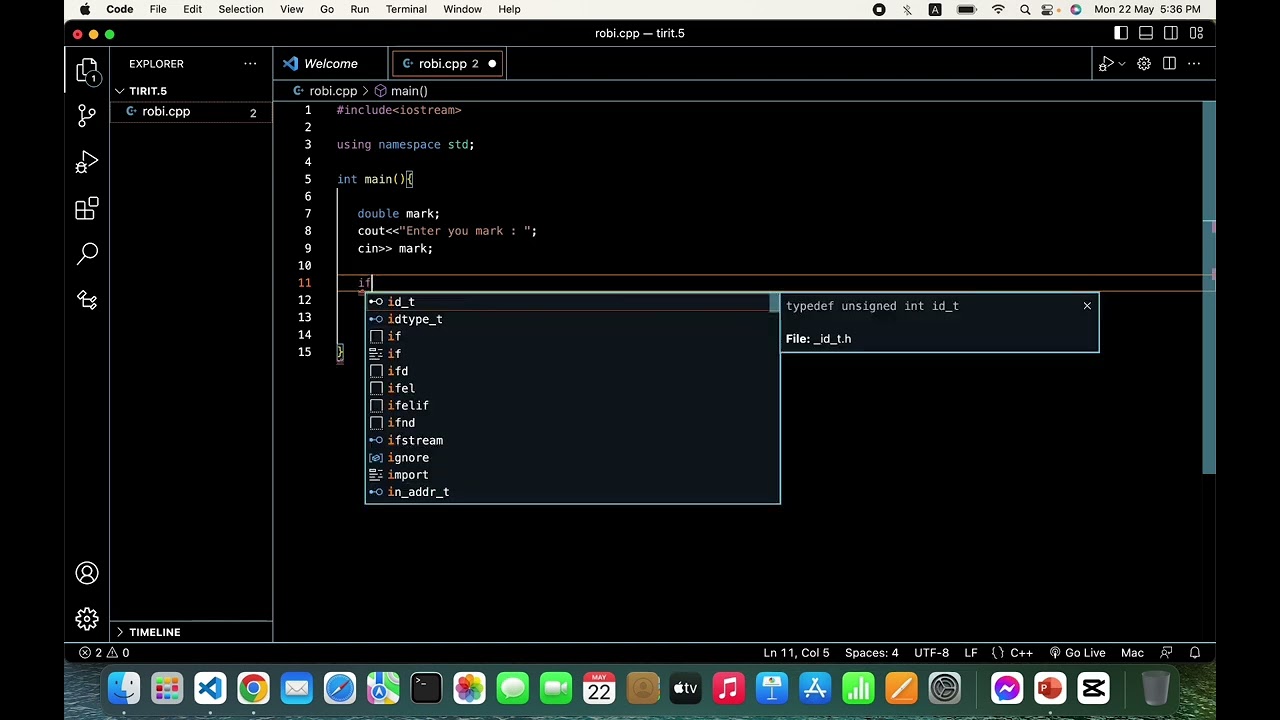
Task: Expand the TIMELINE section
Action: tap(190, 632)
